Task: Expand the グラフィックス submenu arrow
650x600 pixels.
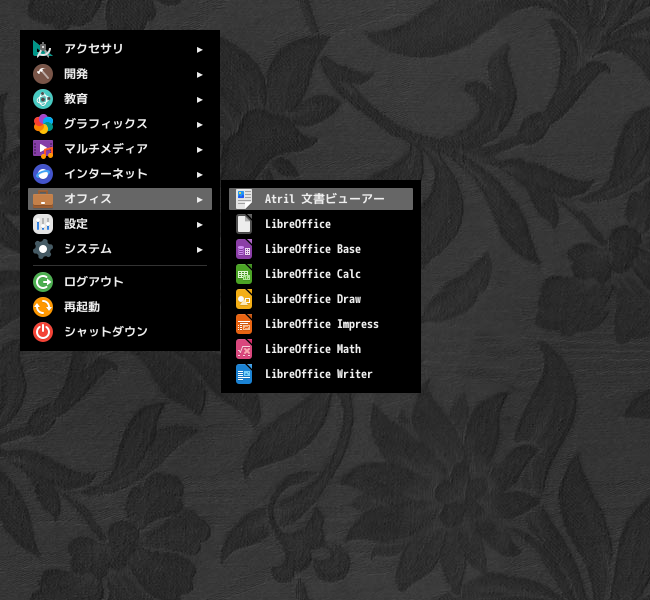Action: point(199,124)
